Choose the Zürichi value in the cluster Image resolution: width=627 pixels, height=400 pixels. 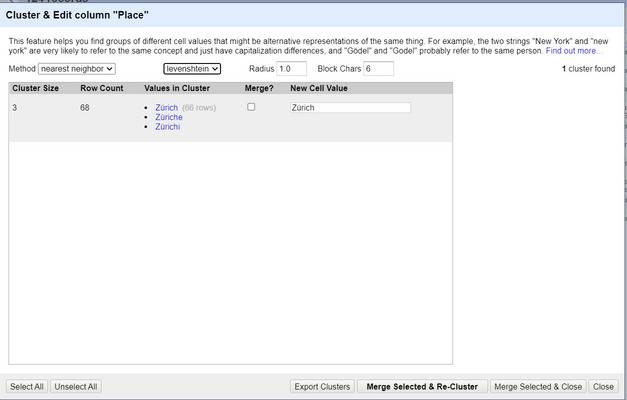click(168, 127)
